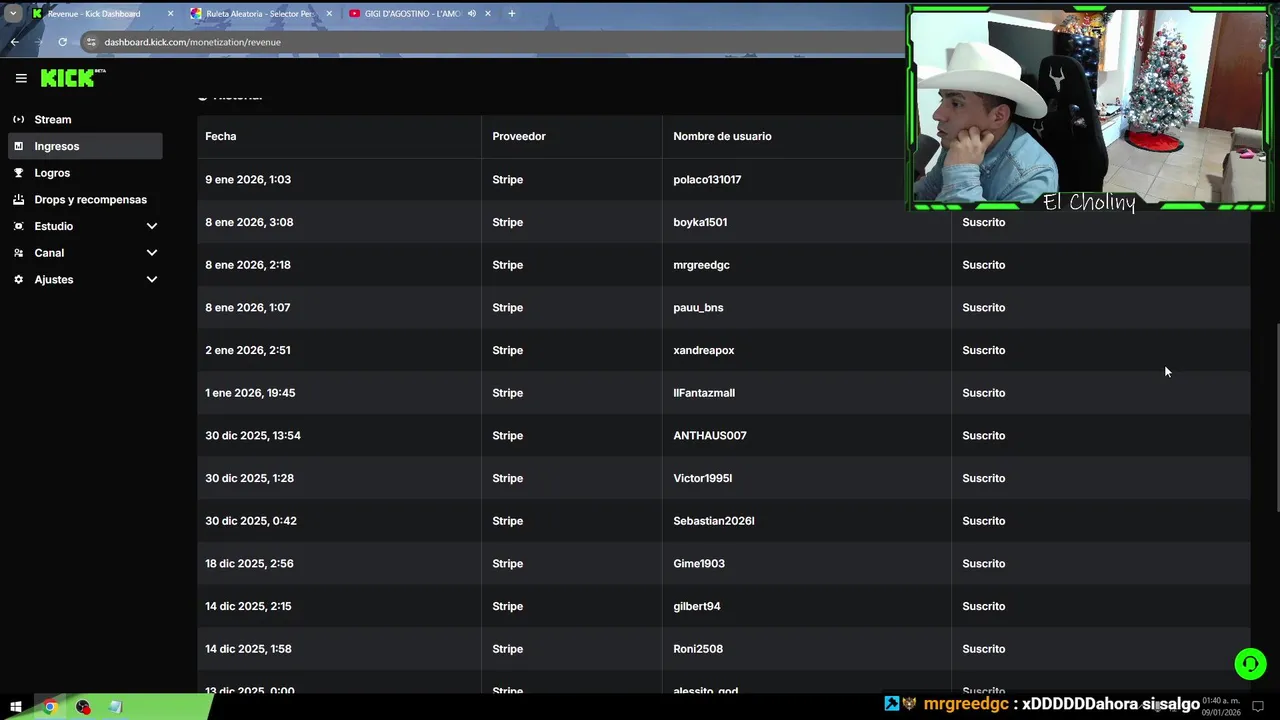1280x720 pixels.
Task: Expand the Estudio submenu chevron
Action: coord(152,226)
